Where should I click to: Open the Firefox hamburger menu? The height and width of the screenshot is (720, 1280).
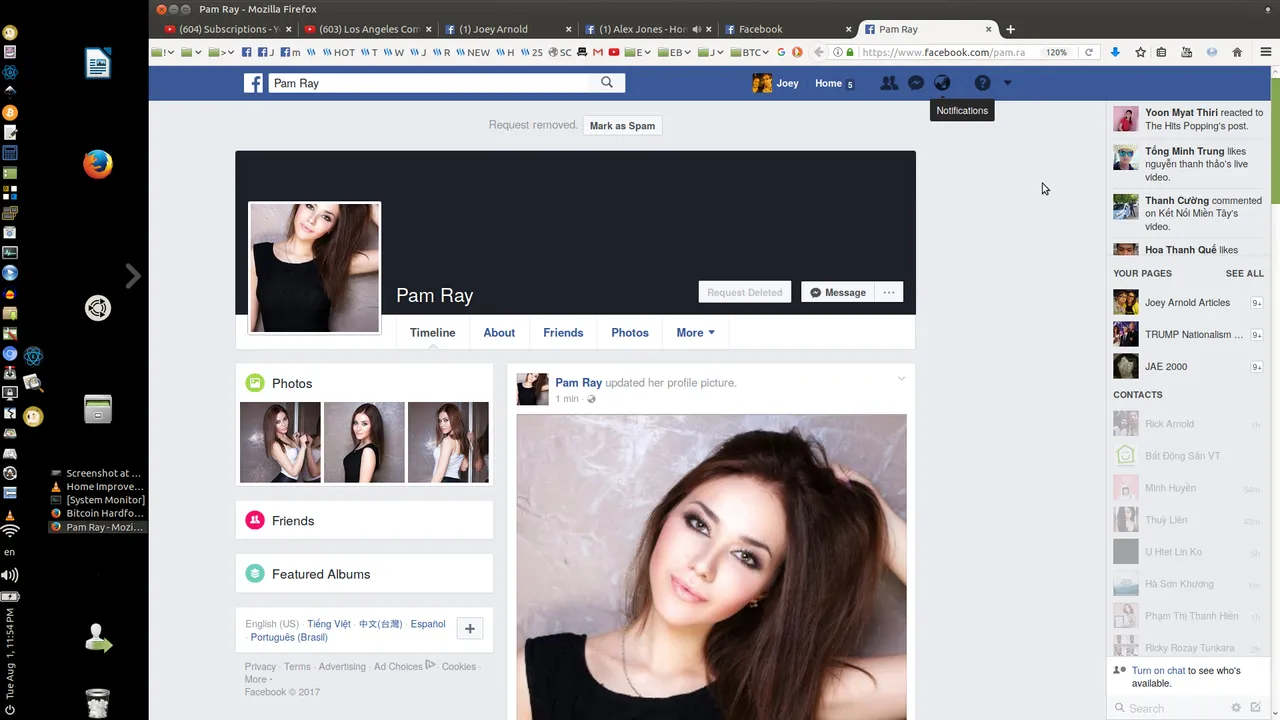click(1266, 52)
